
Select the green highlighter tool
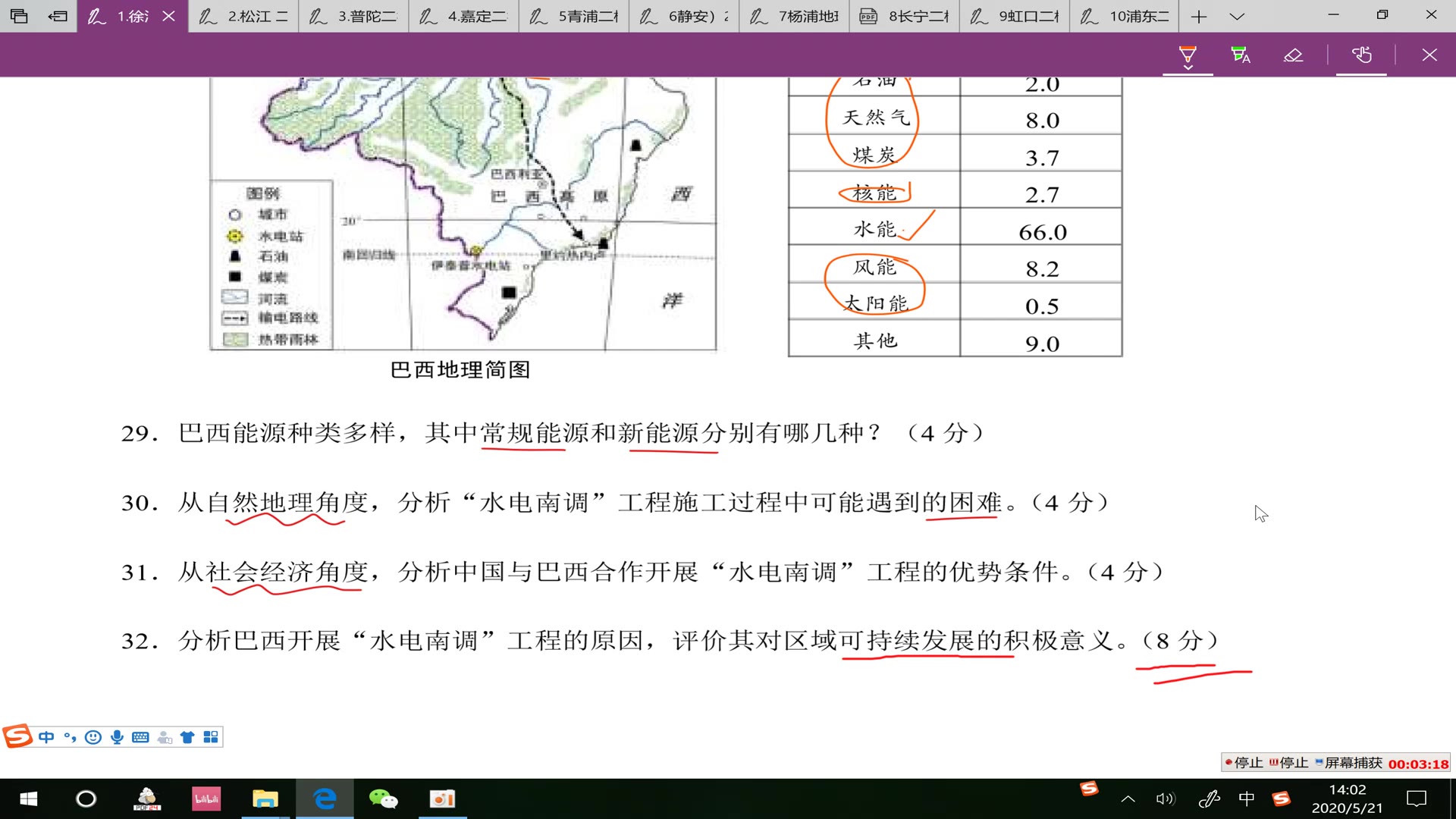pos(1240,55)
